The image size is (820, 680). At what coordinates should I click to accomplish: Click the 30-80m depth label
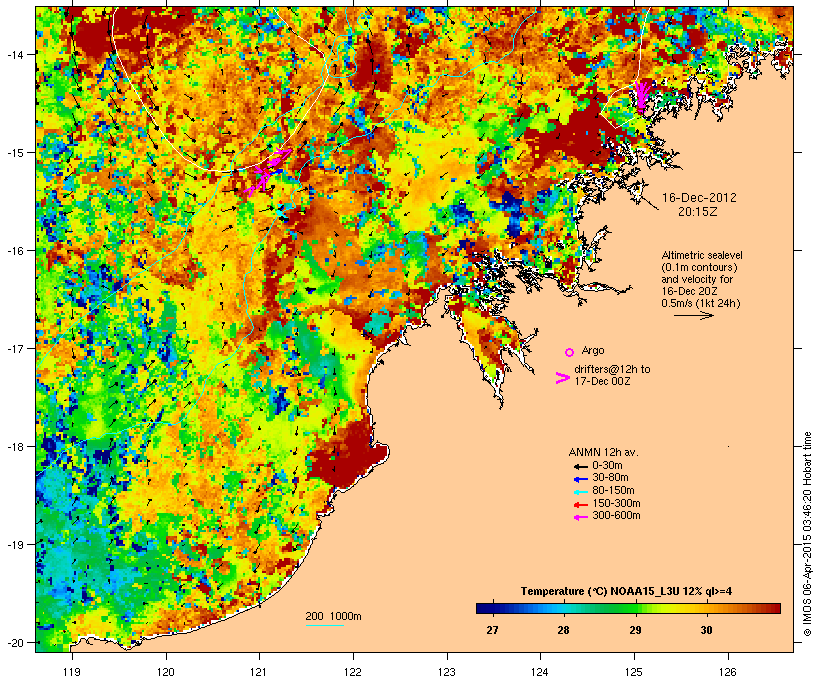click(610, 478)
